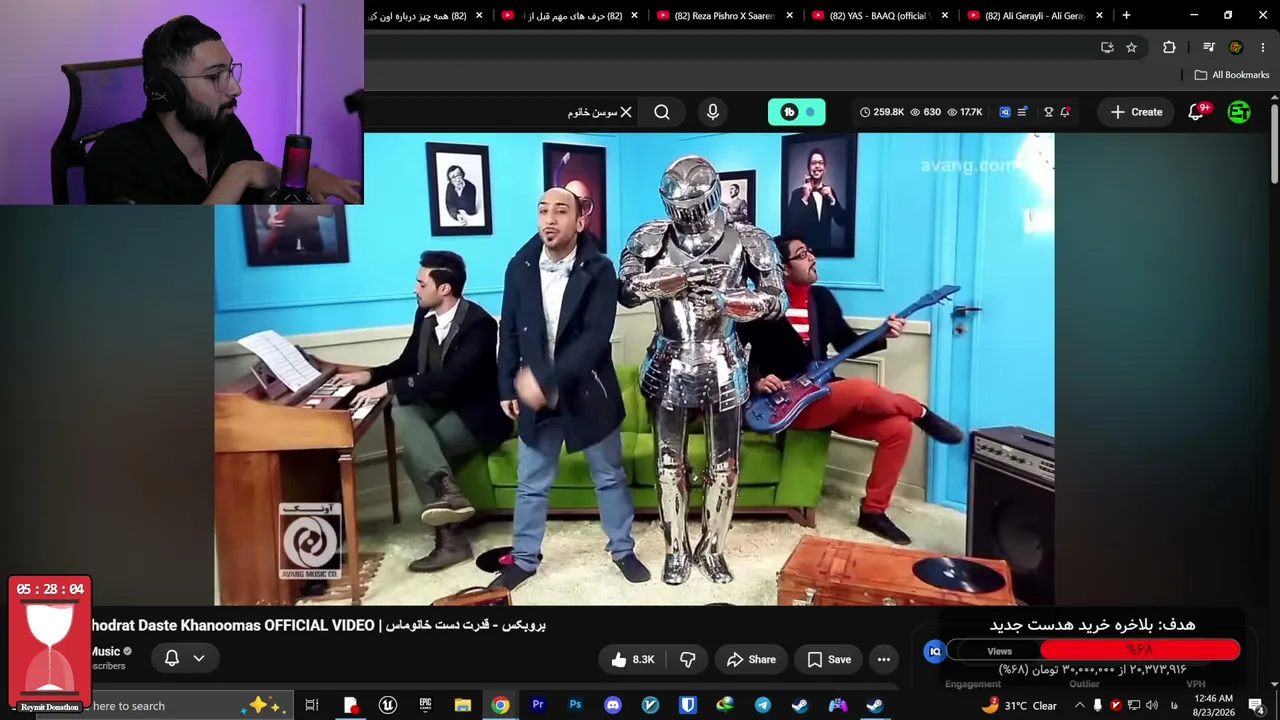
Task: Toggle the TubeBuddy extension switch
Action: [x=797, y=112]
